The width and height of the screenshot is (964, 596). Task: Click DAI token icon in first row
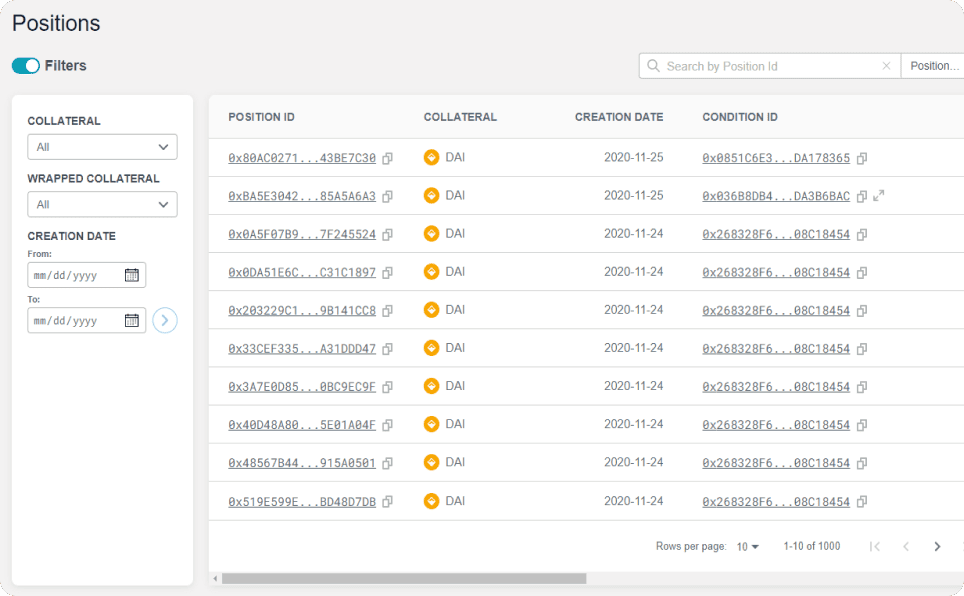click(x=432, y=157)
